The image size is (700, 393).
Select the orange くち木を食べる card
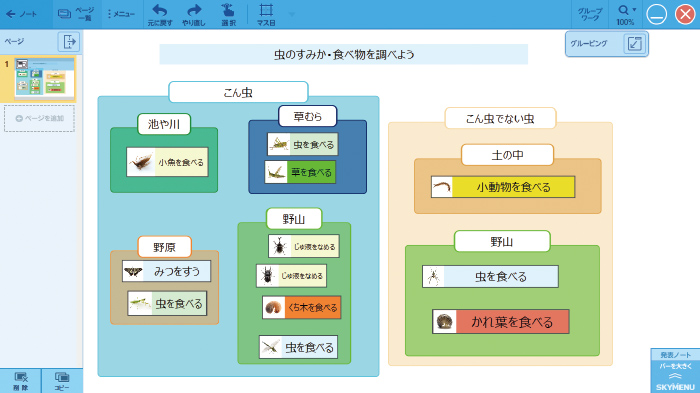tap(302, 307)
